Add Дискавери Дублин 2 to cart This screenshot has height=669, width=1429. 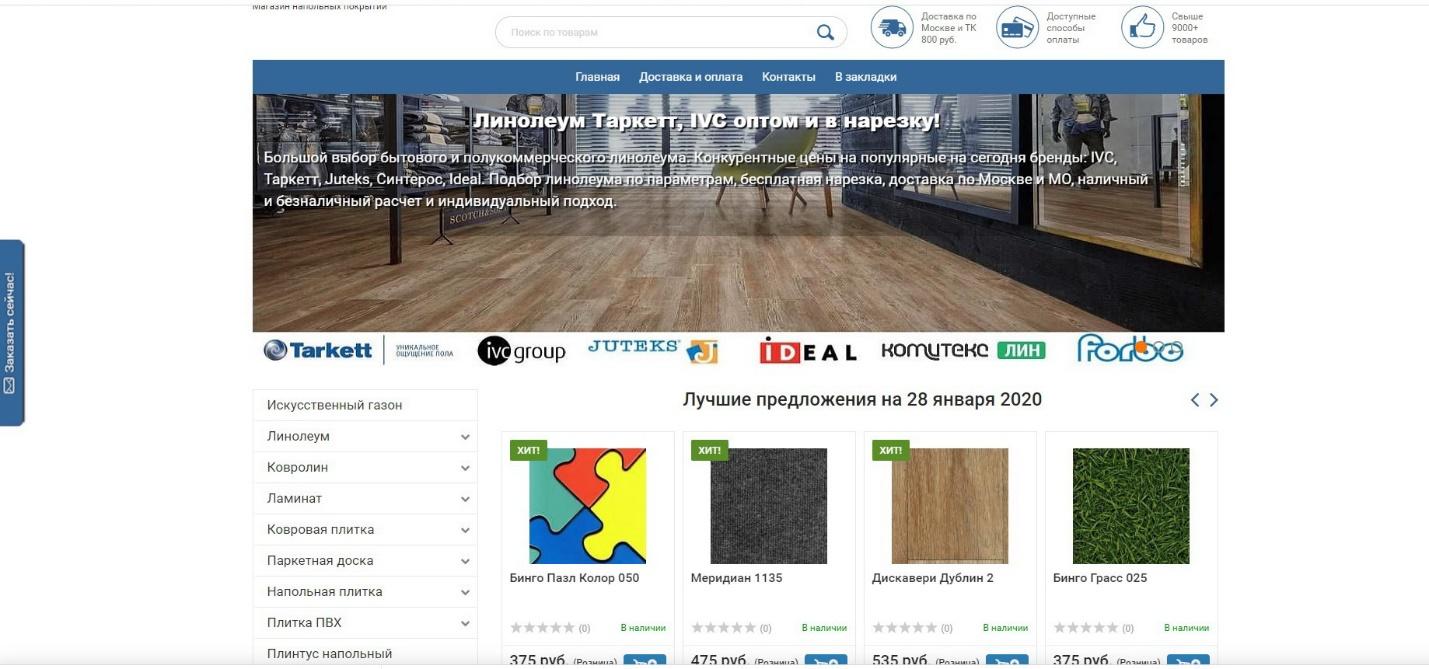tap(1007, 661)
